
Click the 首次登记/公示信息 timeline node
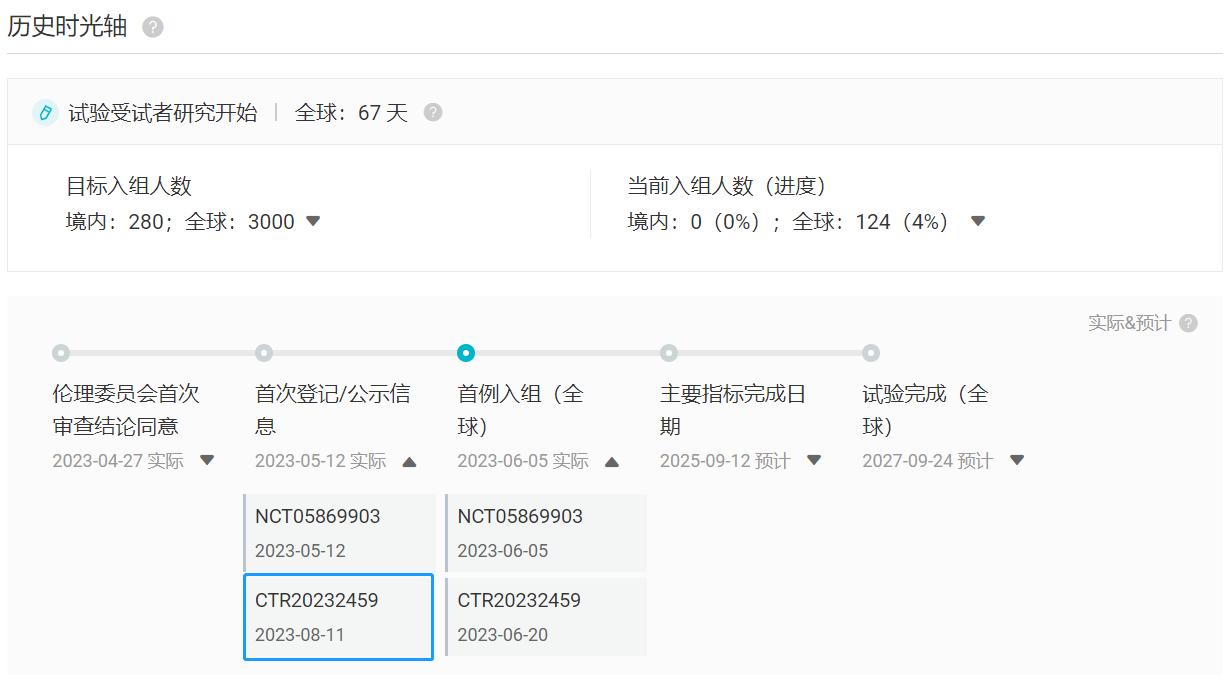coord(264,353)
